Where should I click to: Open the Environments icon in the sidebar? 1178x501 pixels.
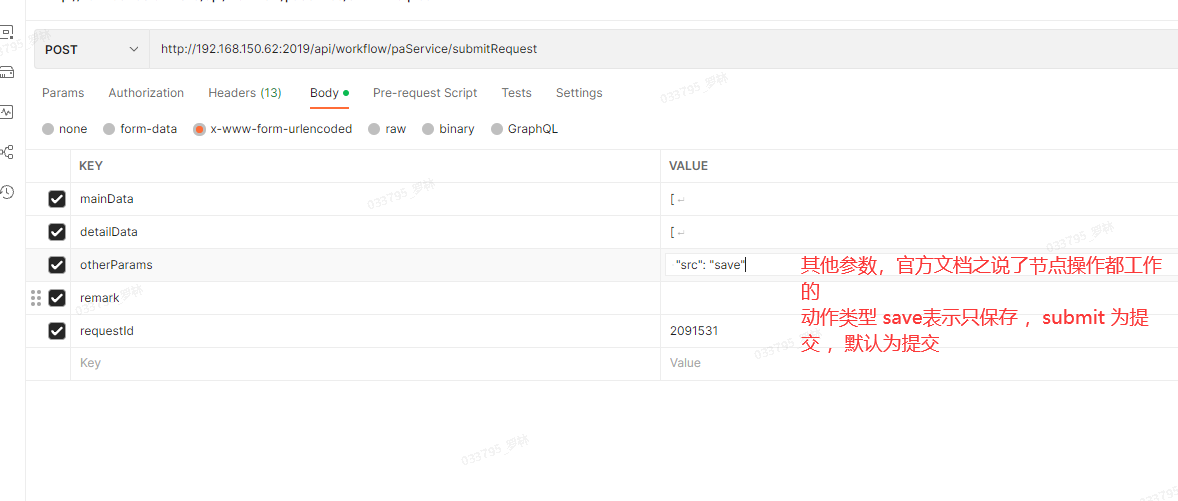click(x=7, y=33)
